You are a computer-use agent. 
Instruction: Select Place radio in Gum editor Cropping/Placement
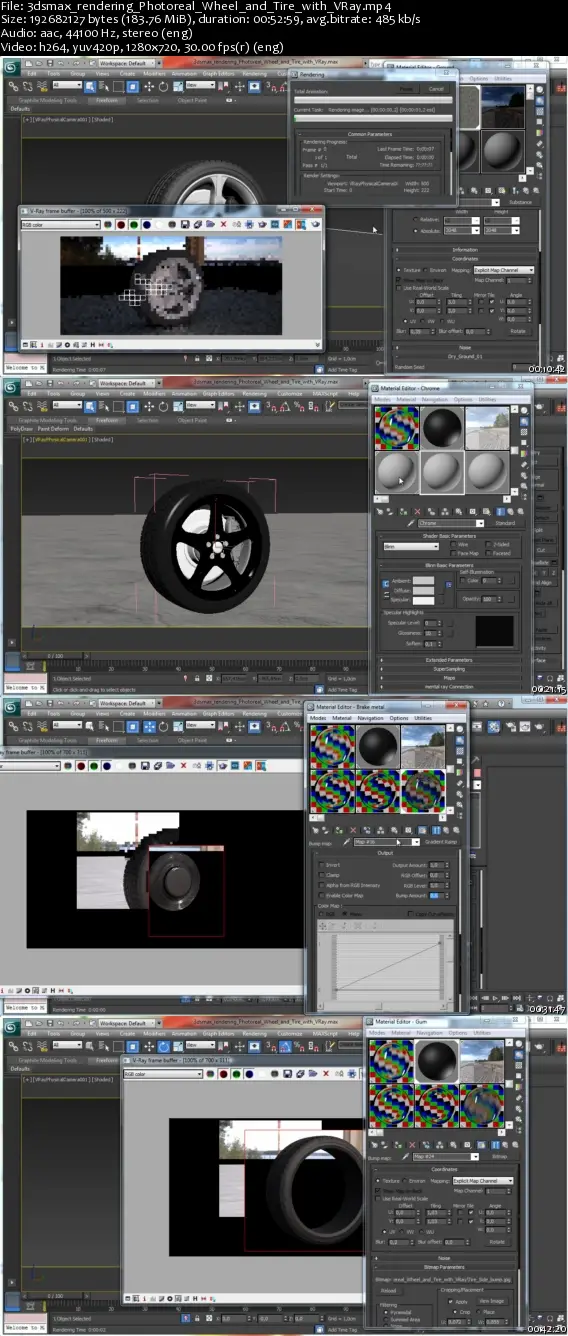[x=478, y=1312]
